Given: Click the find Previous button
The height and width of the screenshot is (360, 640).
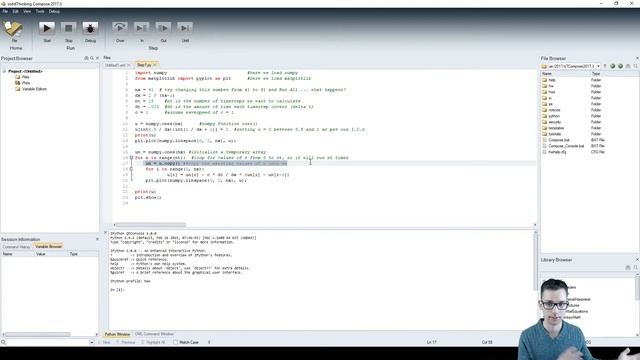Looking at the screenshot, I should [127, 342].
